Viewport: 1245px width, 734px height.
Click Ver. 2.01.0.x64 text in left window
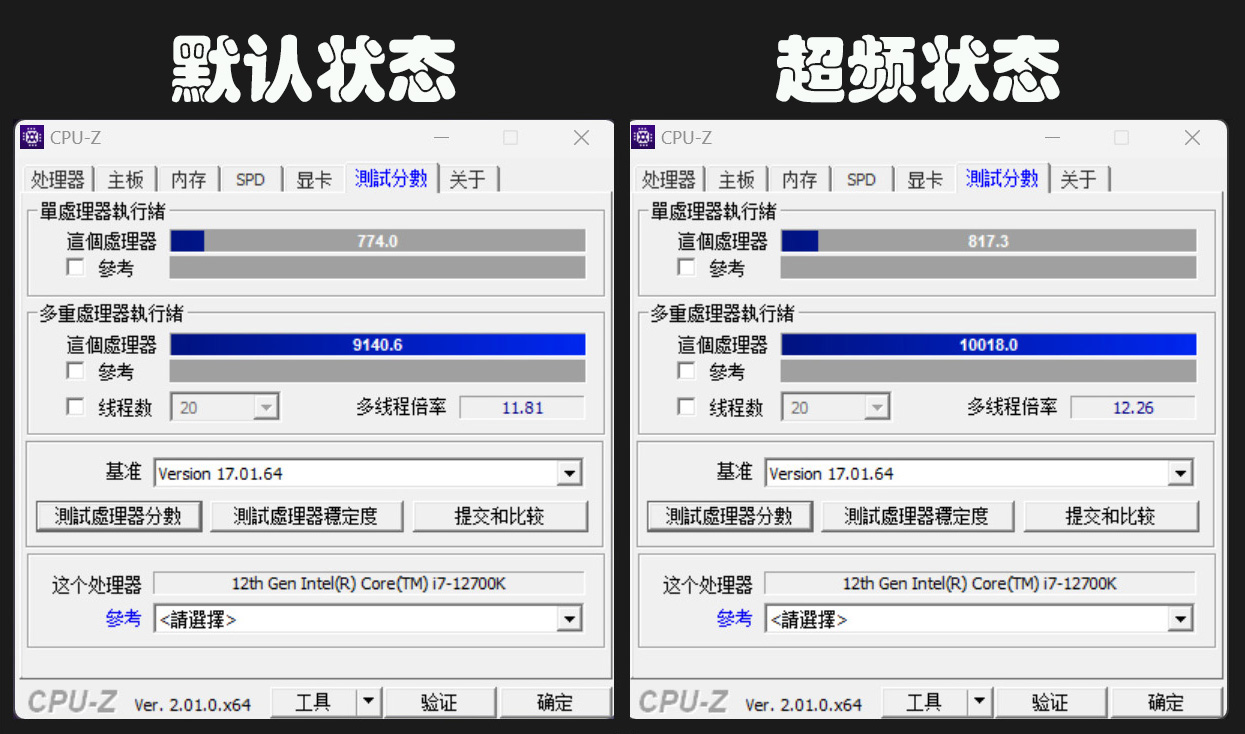[192, 705]
